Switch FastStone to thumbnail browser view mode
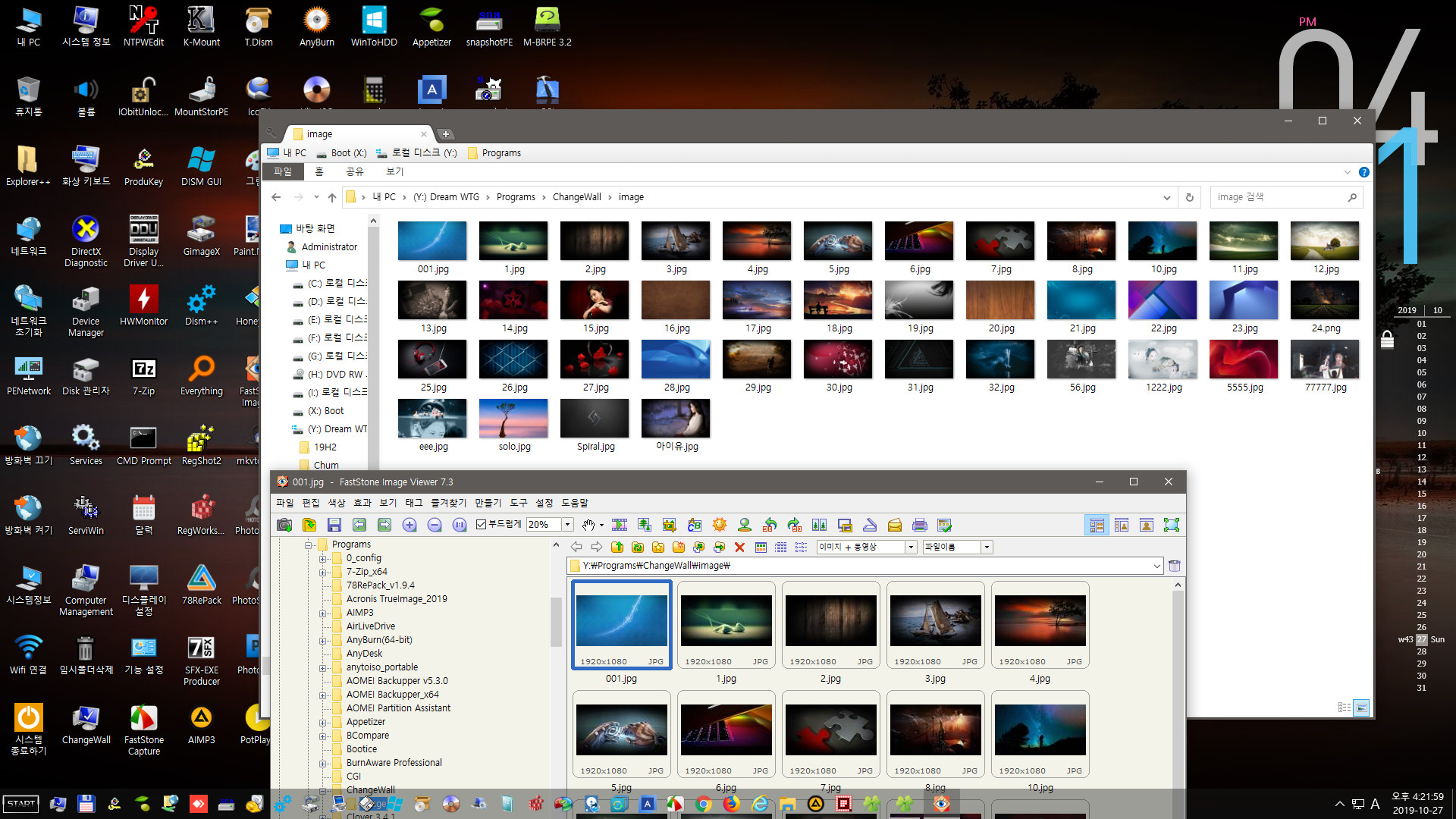Screen dimensions: 1456x819 [1097, 525]
